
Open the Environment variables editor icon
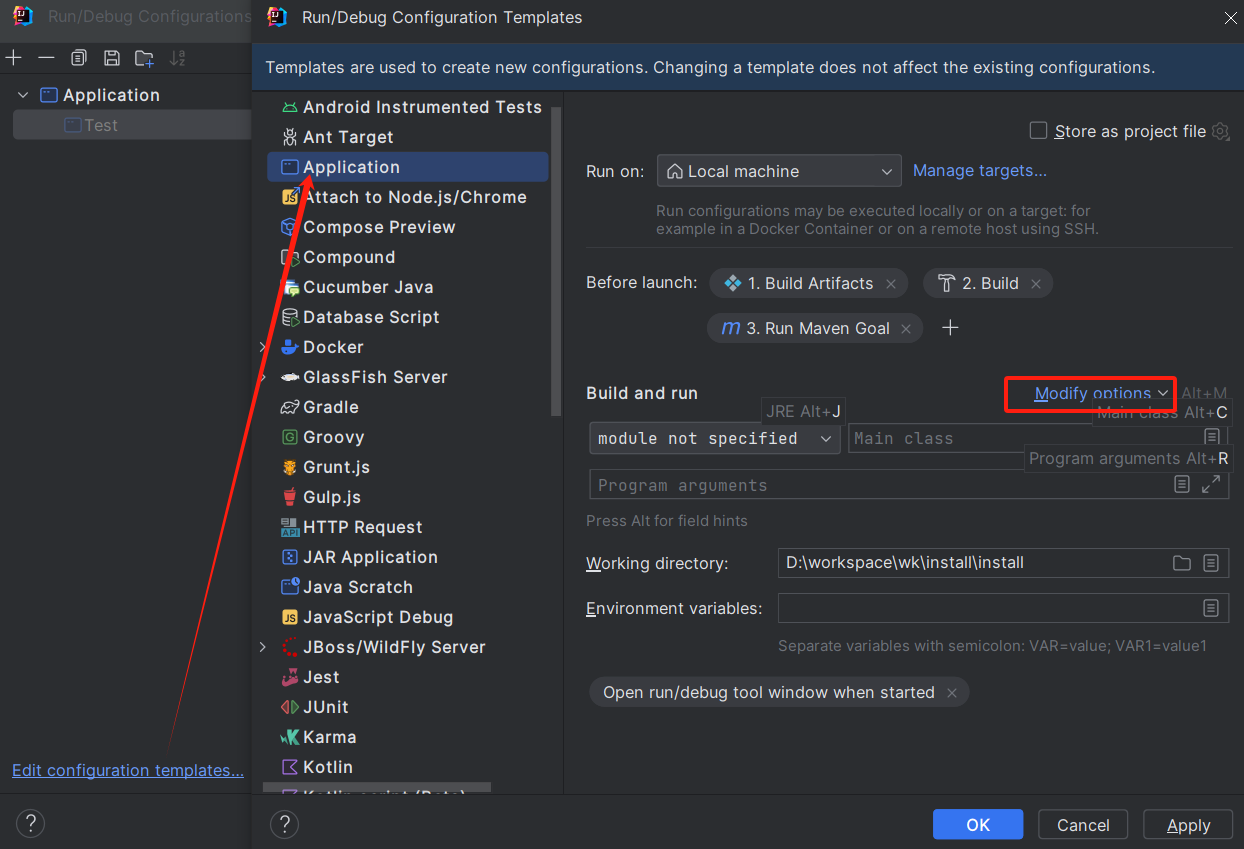(1211, 608)
